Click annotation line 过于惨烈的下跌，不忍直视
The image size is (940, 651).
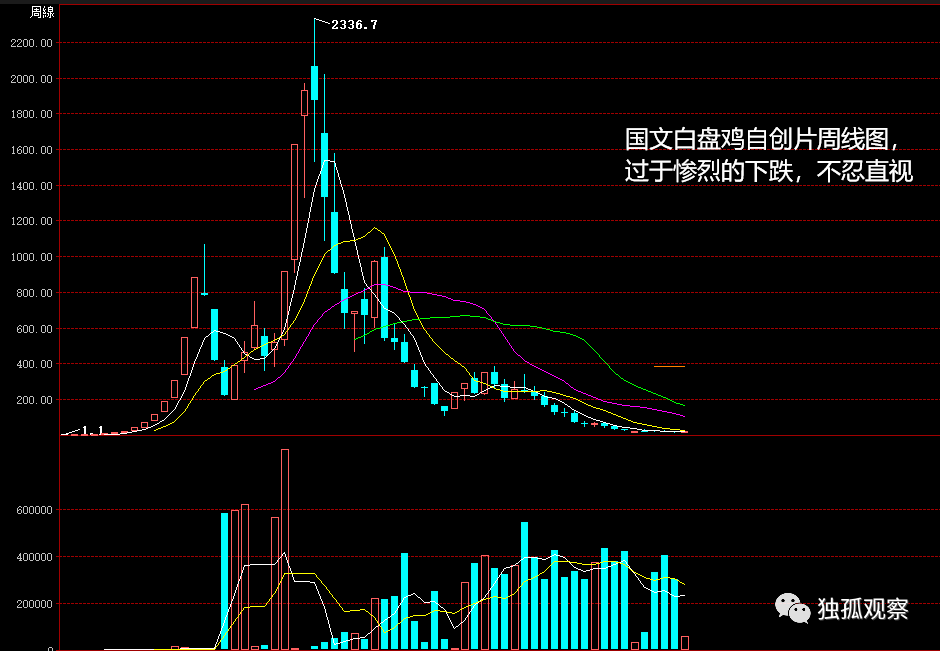(x=769, y=171)
